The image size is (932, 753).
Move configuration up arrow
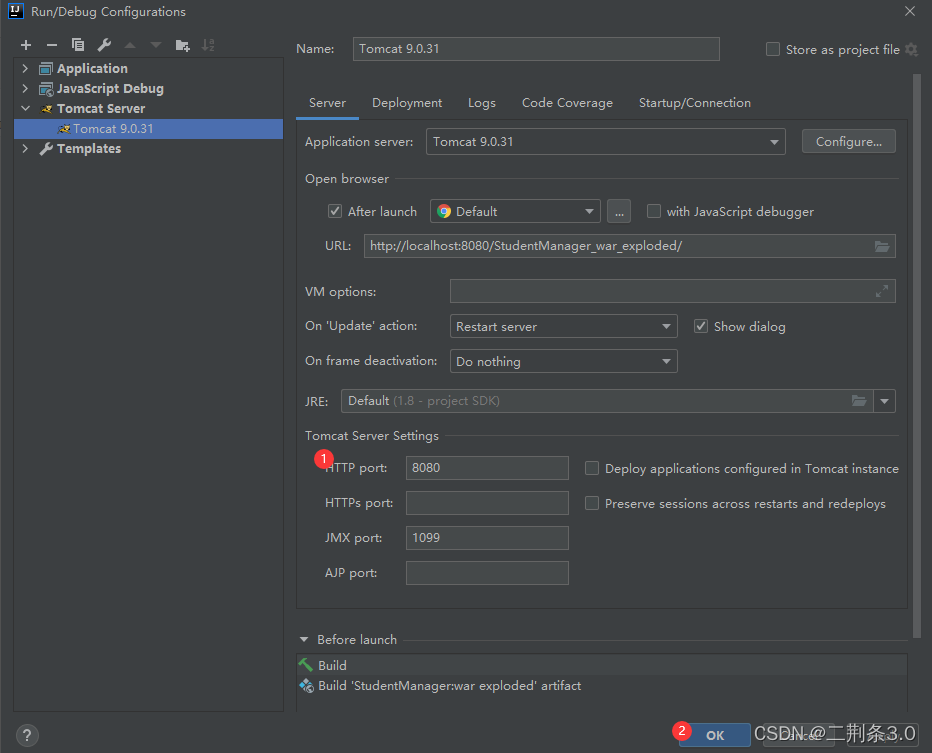(130, 45)
